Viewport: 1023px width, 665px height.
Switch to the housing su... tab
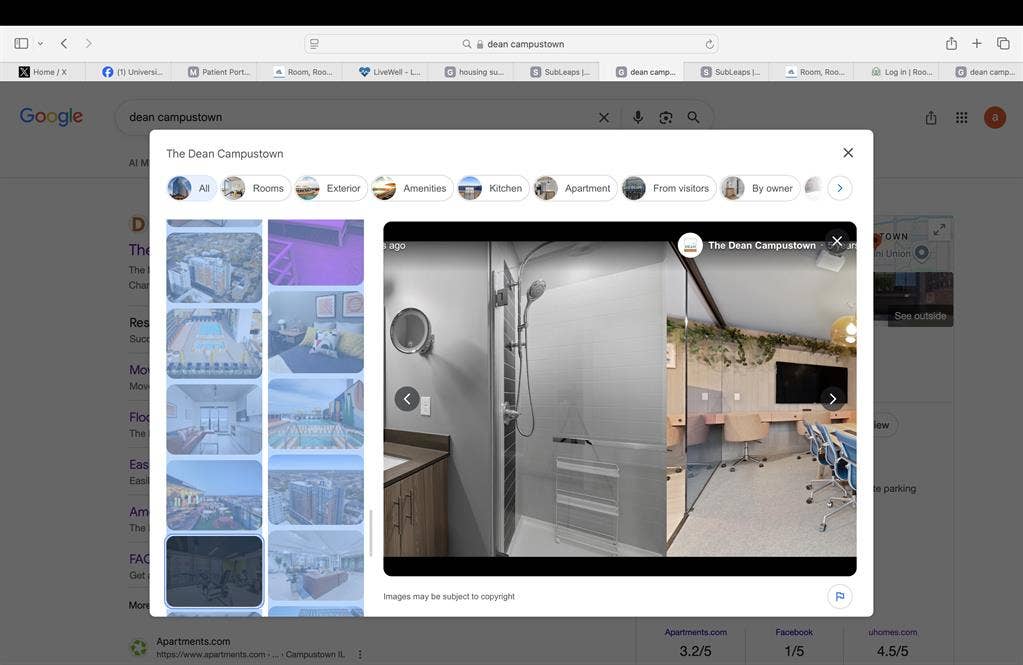(x=474, y=72)
